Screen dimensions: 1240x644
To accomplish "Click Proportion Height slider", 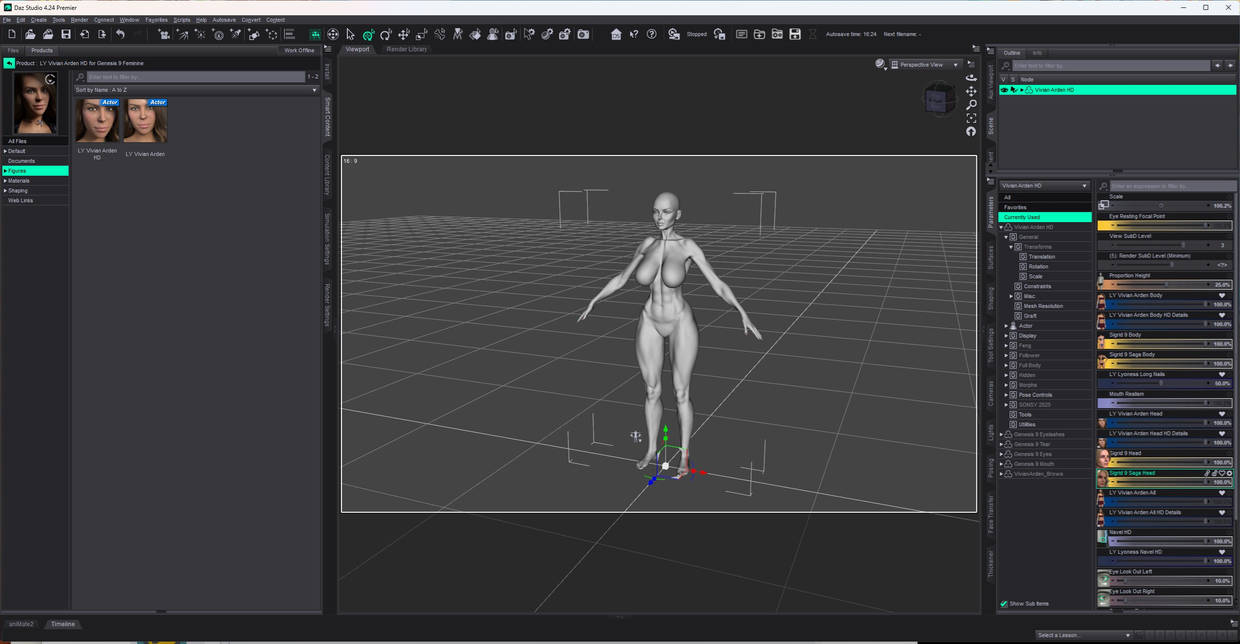I will coord(1165,285).
